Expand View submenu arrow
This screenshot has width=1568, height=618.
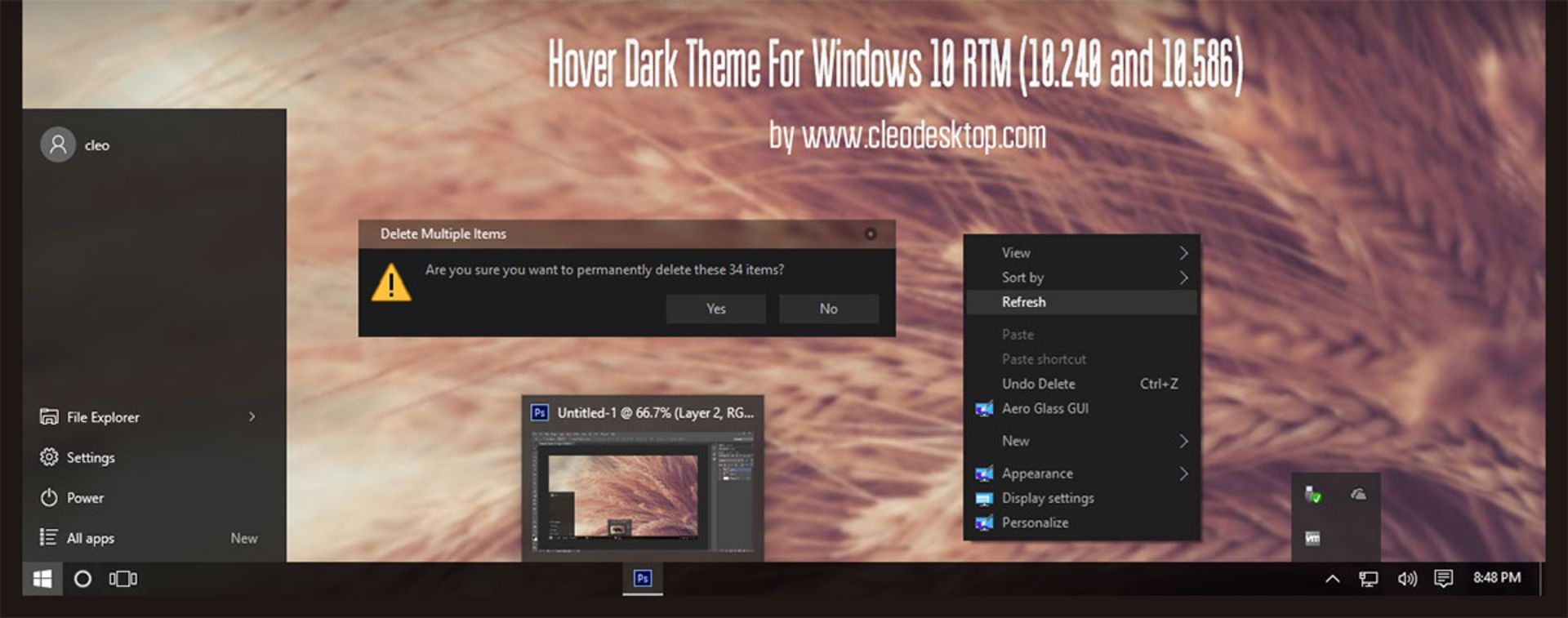click(1183, 253)
